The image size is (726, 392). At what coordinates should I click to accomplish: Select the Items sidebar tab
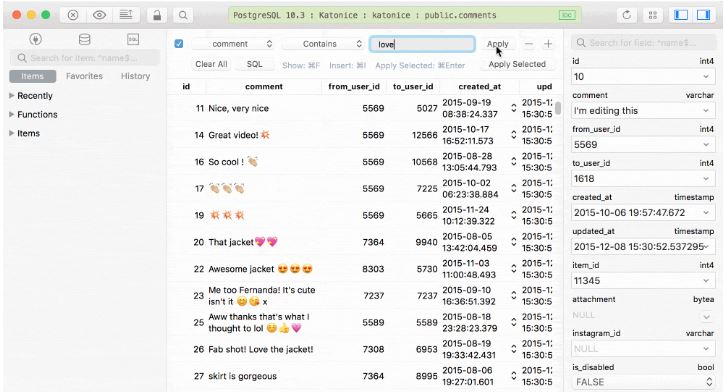(32, 76)
